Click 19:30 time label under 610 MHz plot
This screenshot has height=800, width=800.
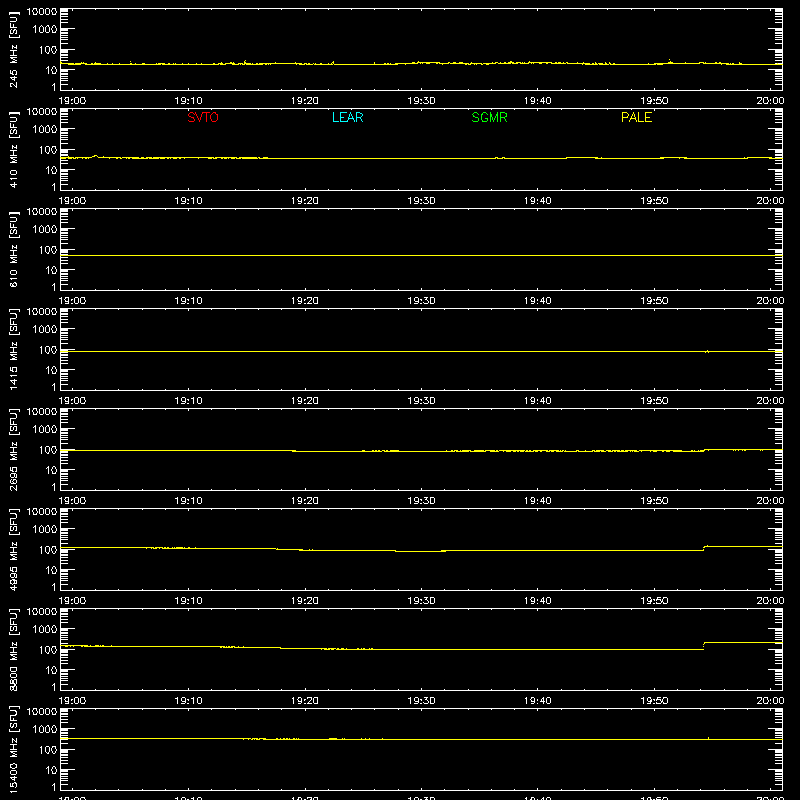click(421, 301)
